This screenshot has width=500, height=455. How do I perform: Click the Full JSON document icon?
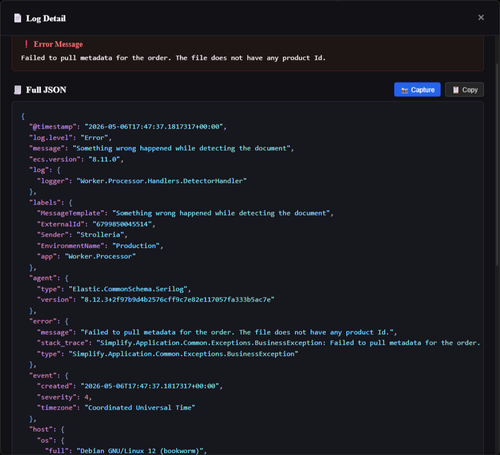17,90
